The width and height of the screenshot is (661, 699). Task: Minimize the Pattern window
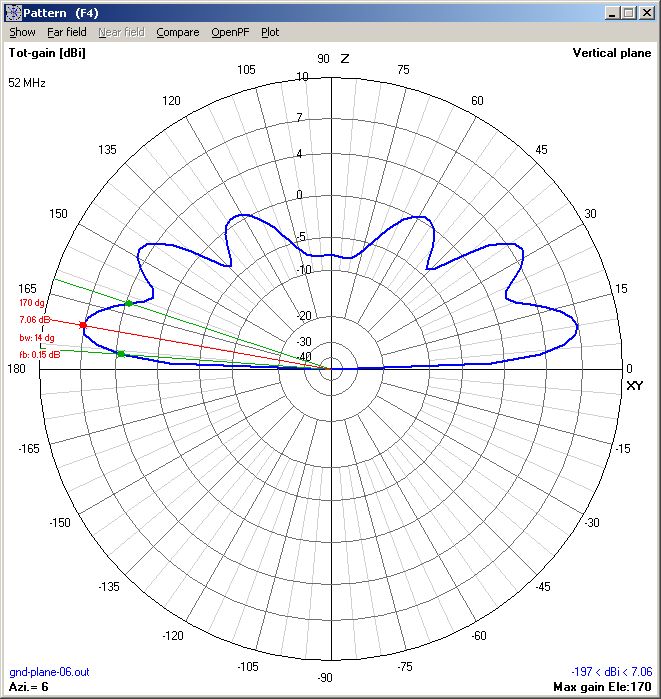[611, 13]
